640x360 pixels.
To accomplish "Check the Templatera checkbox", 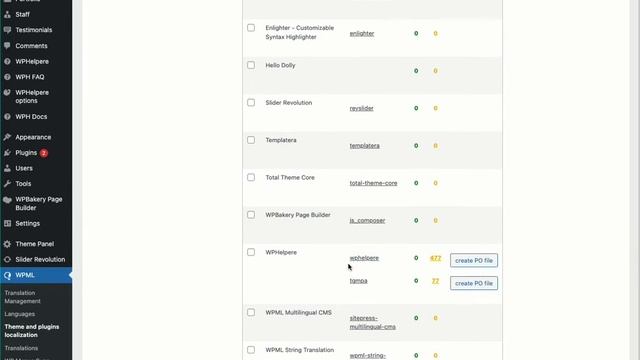I will 251,140.
